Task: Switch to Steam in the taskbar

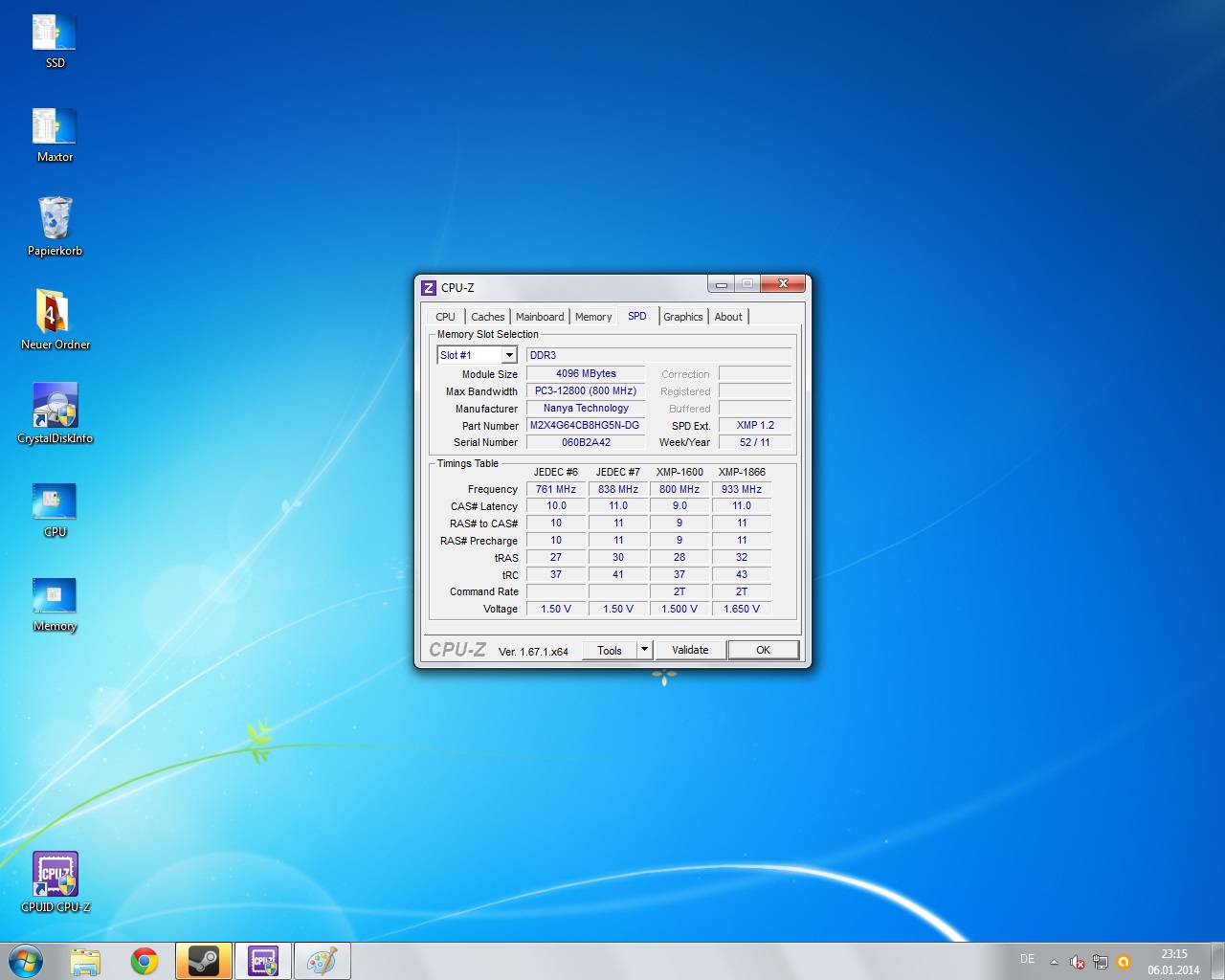Action: click(x=204, y=961)
